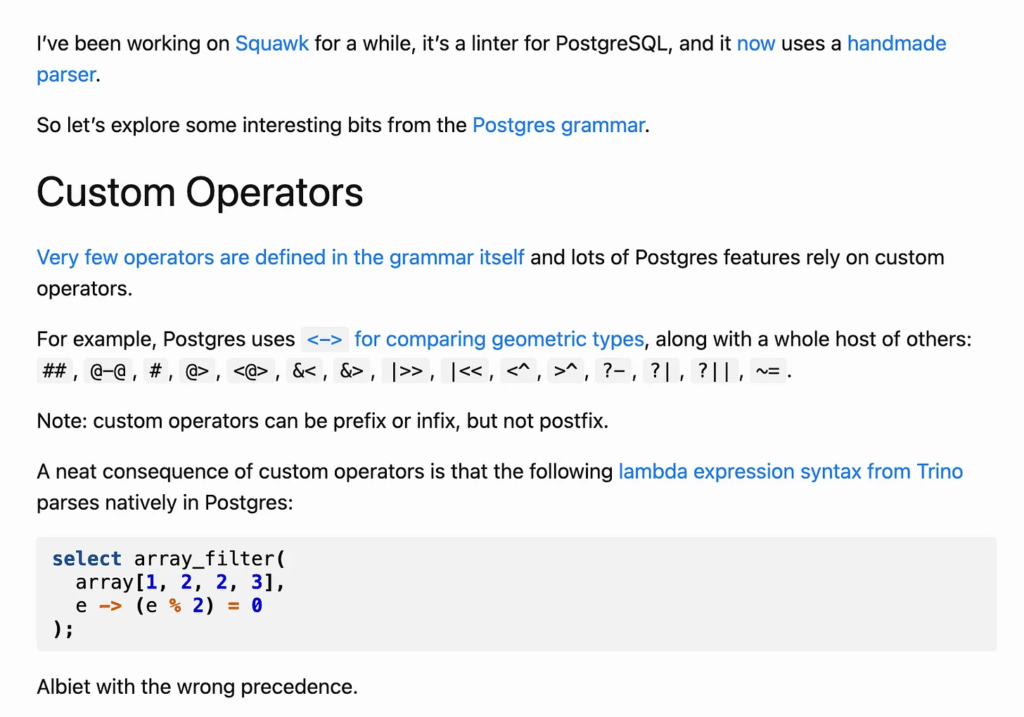Screen dimensions: 1024x717
Task: Click the Custom Operators heading
Action: [200, 192]
